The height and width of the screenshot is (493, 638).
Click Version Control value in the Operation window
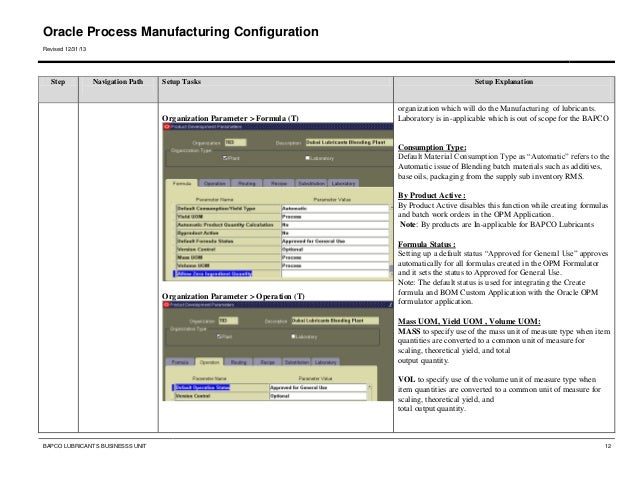(318, 396)
